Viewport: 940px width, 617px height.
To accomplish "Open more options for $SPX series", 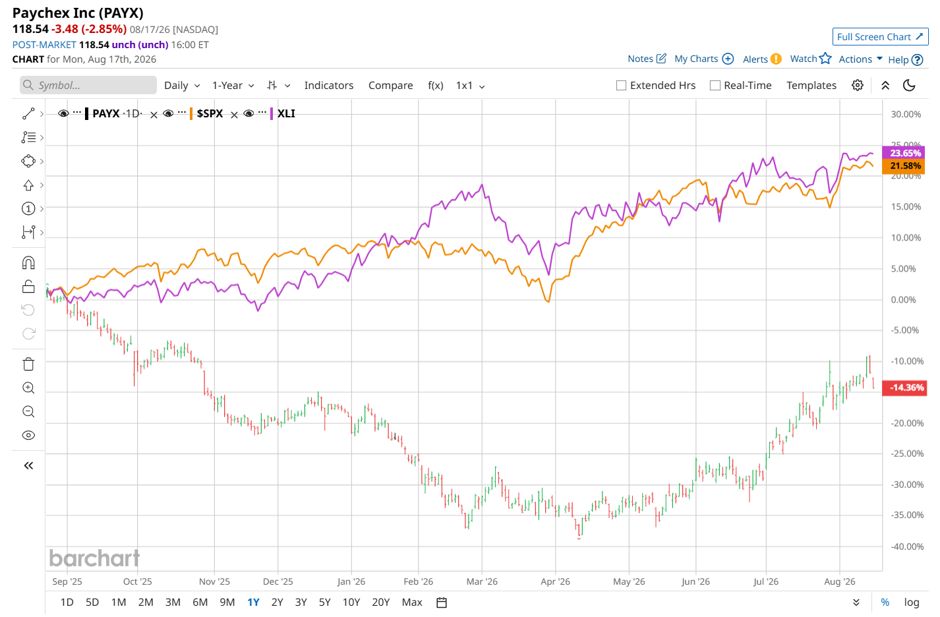I will pyautogui.click(x=182, y=113).
